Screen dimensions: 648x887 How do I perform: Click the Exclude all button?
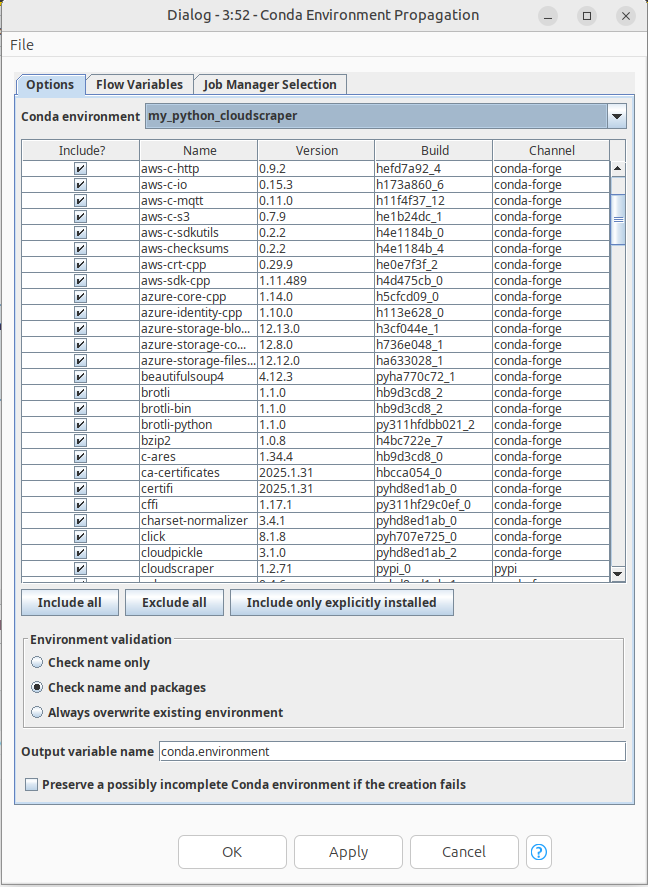tap(174, 602)
